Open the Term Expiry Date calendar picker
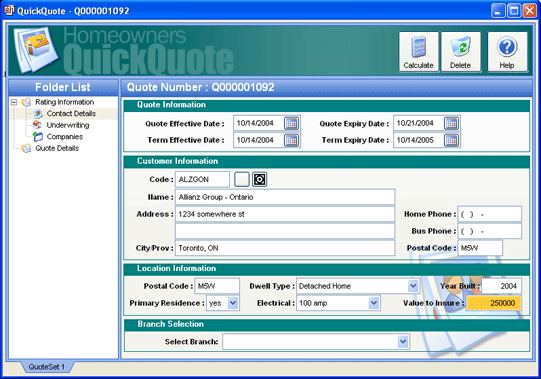Viewport: 541px width, 379px height. [x=452, y=140]
